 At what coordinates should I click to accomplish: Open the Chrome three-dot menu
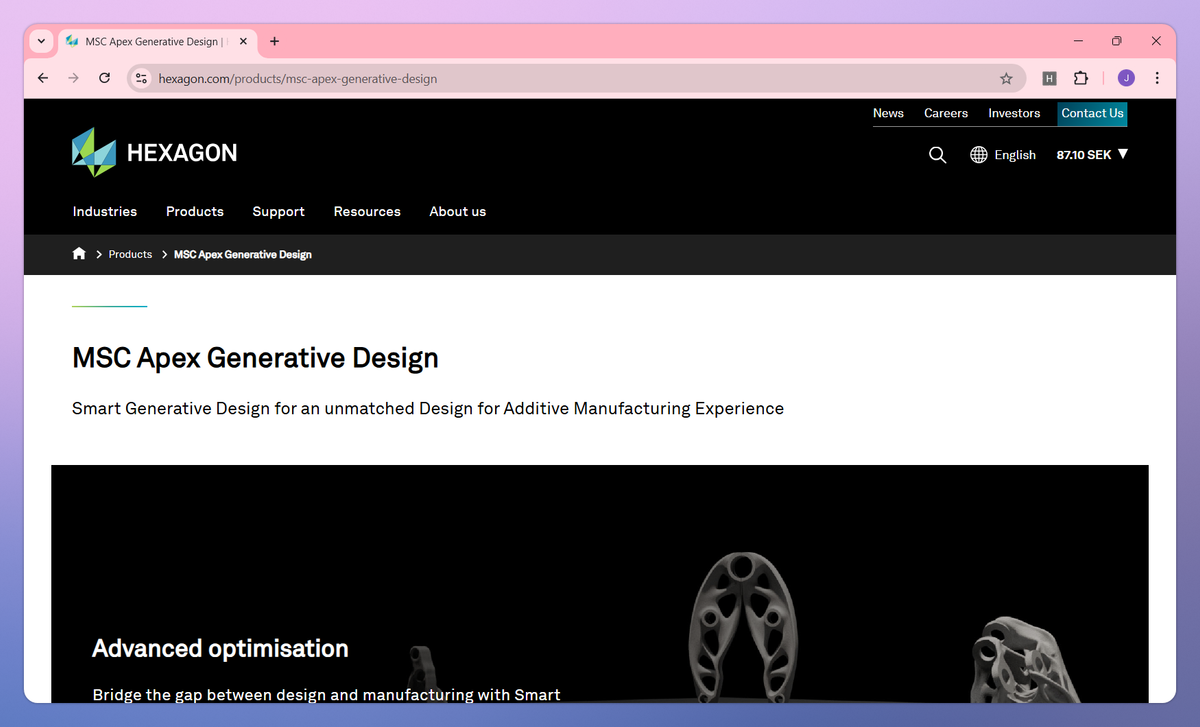[x=1157, y=78]
